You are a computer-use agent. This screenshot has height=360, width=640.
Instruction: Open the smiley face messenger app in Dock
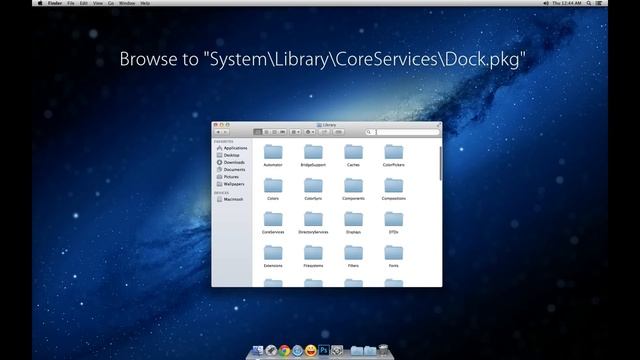pos(311,350)
